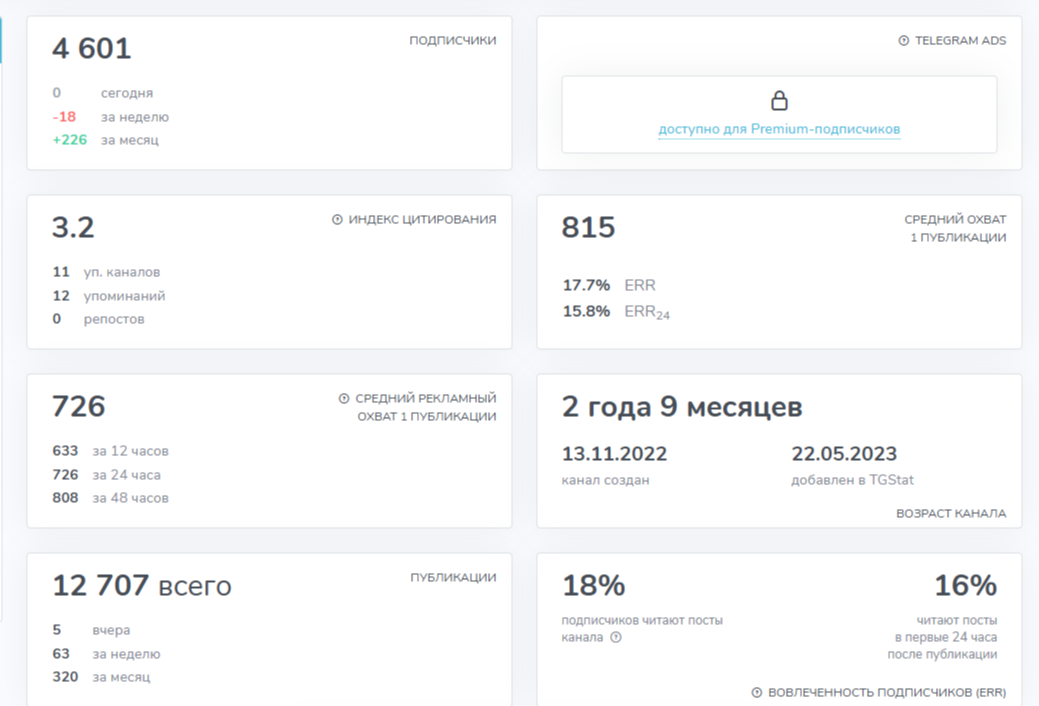Click the 815 average reach number

(588, 228)
